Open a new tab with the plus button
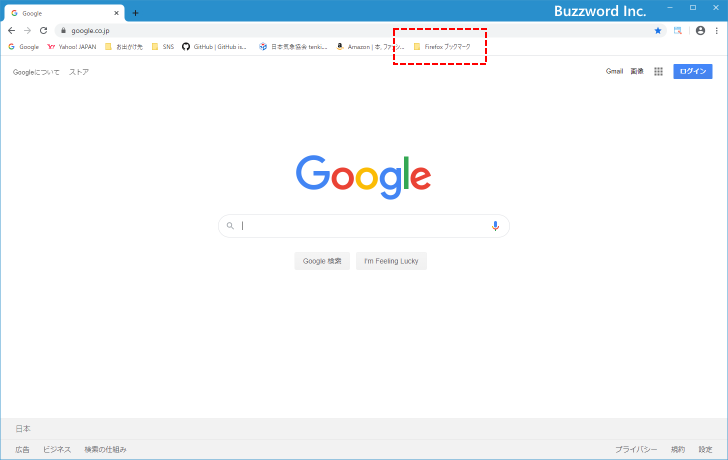 (135, 13)
